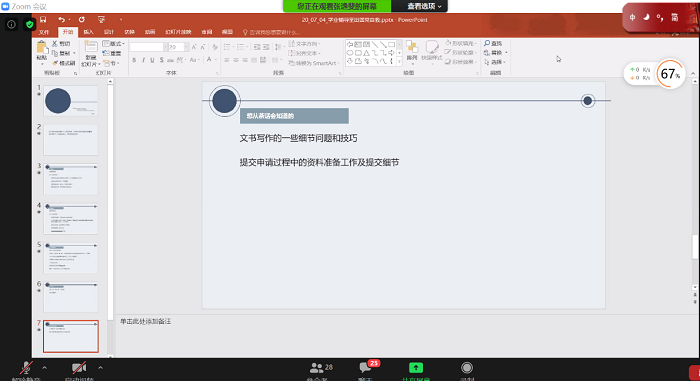The height and width of the screenshot is (381, 700).
Task: Toggle text shadow formatting
Action: point(162,60)
